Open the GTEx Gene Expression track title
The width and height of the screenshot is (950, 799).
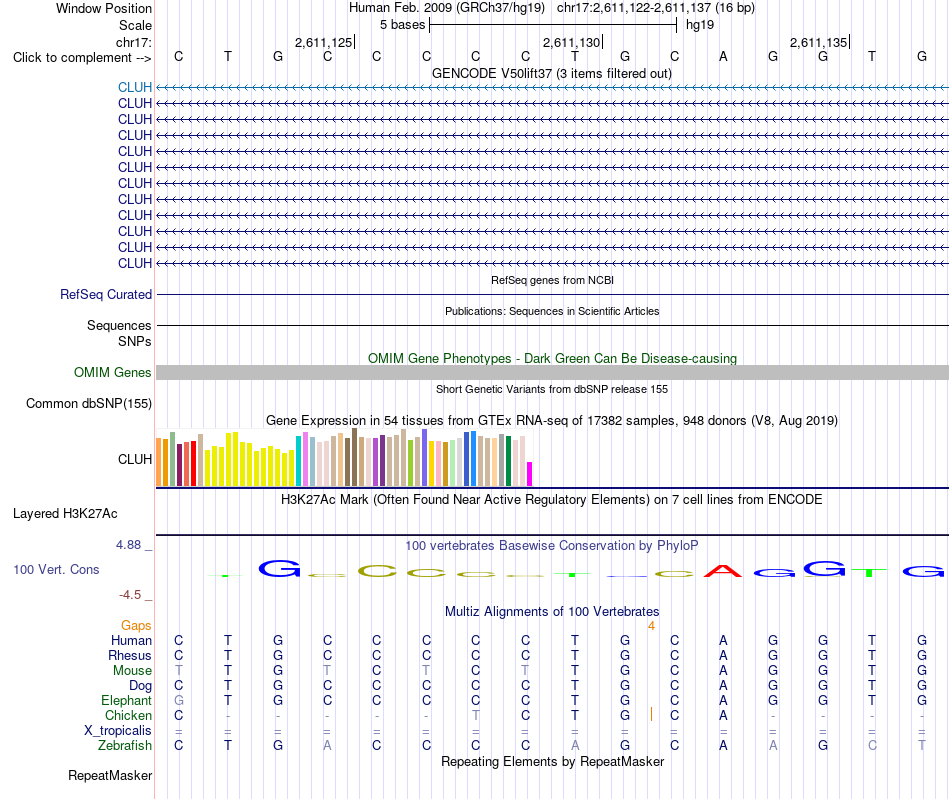pyautogui.click(x=551, y=420)
